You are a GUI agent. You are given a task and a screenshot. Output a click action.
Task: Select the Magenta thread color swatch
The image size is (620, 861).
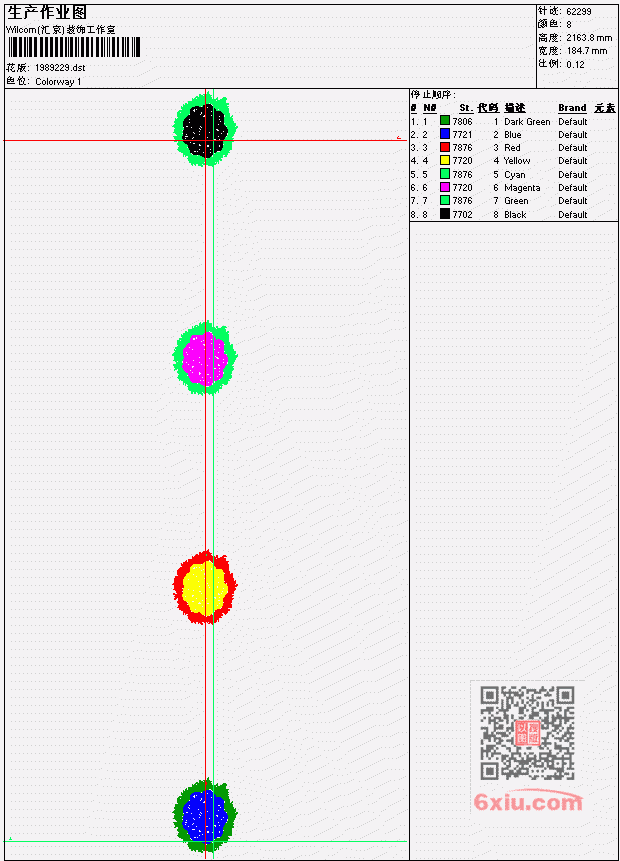pyautogui.click(x=445, y=187)
